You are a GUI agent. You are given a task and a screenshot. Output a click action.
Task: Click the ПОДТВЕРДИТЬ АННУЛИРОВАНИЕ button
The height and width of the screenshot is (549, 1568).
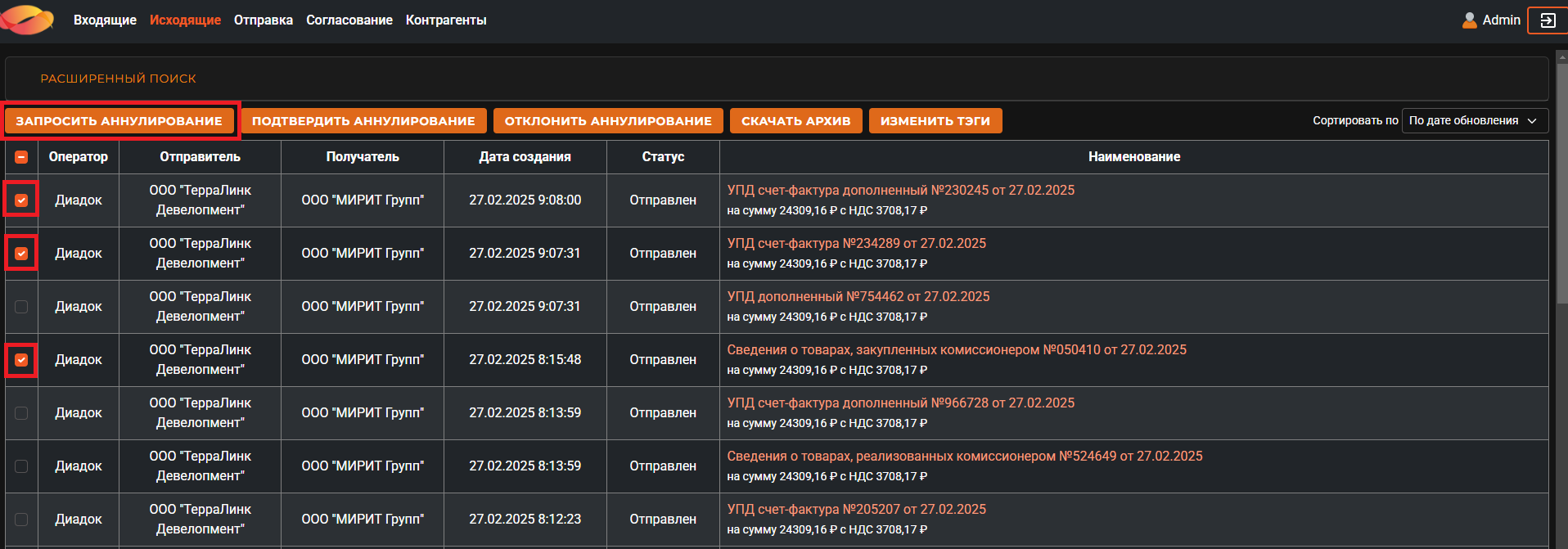click(x=363, y=121)
